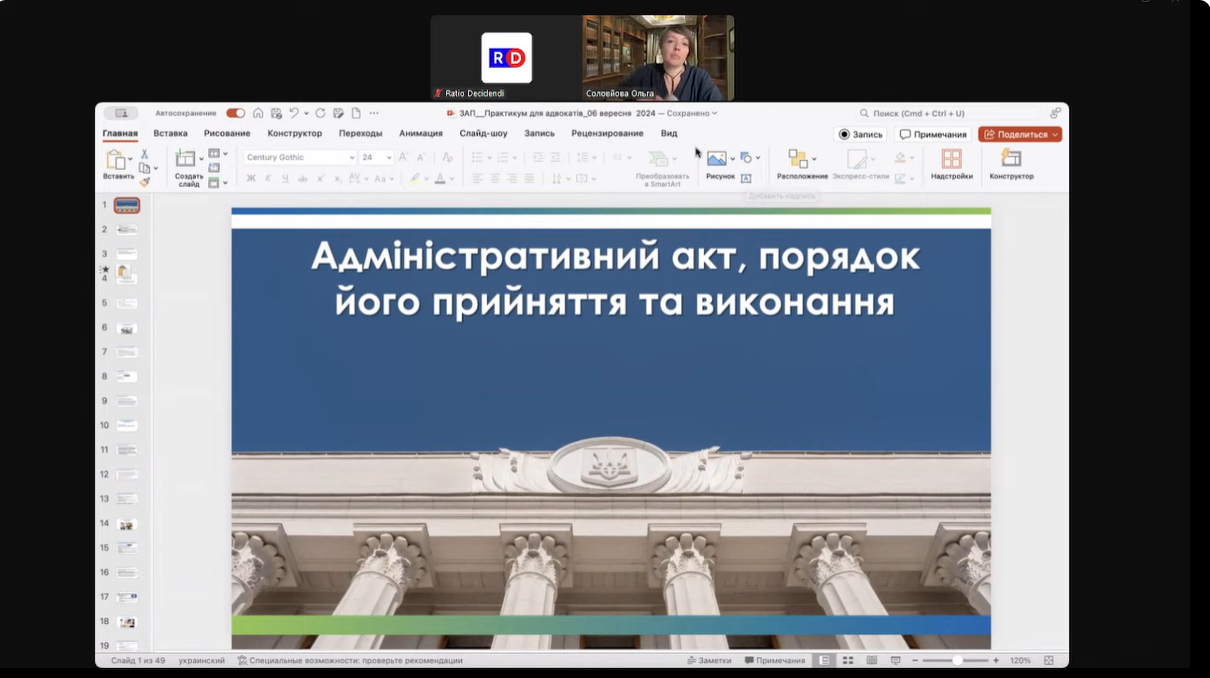The image size is (1210, 678).
Task: Click the Format Painter brush icon
Action: tap(144, 182)
